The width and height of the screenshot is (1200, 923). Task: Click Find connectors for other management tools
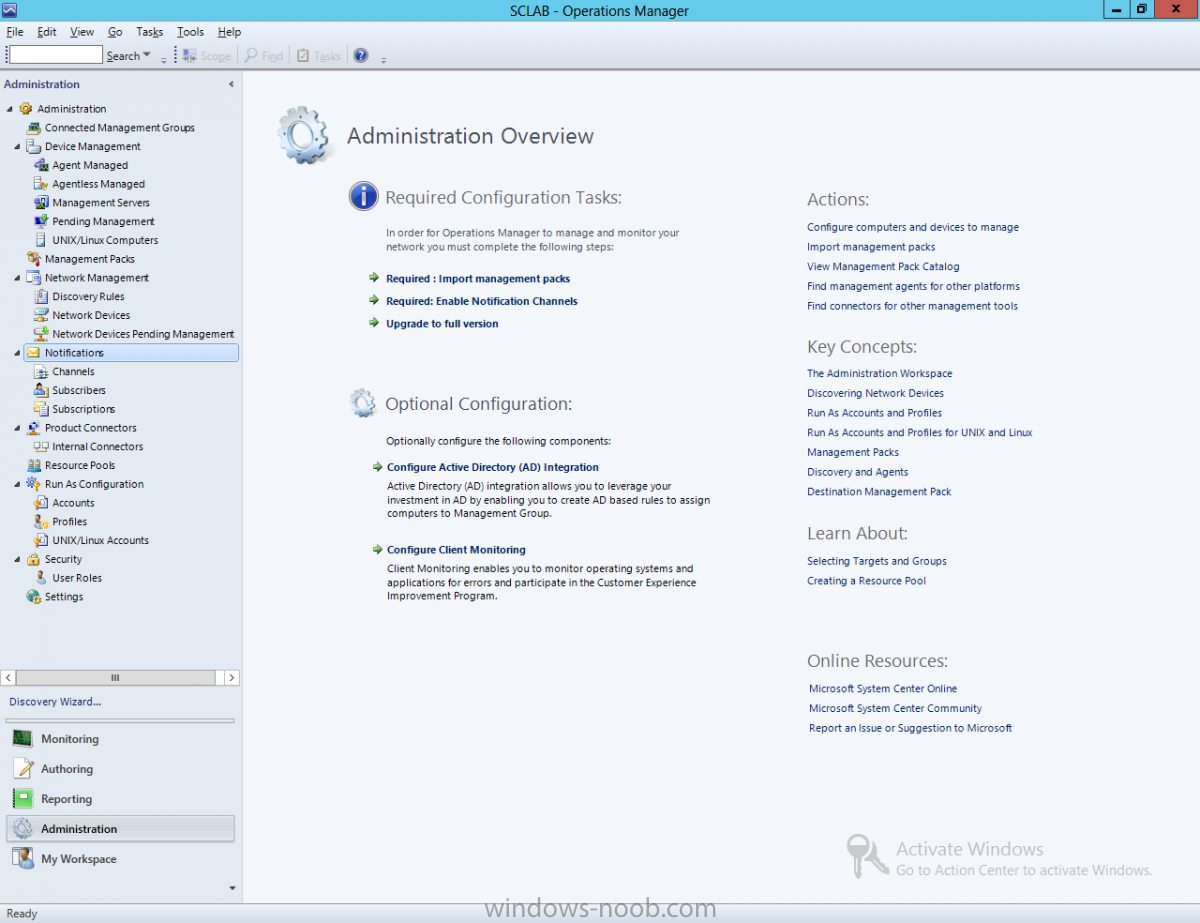[x=912, y=306]
